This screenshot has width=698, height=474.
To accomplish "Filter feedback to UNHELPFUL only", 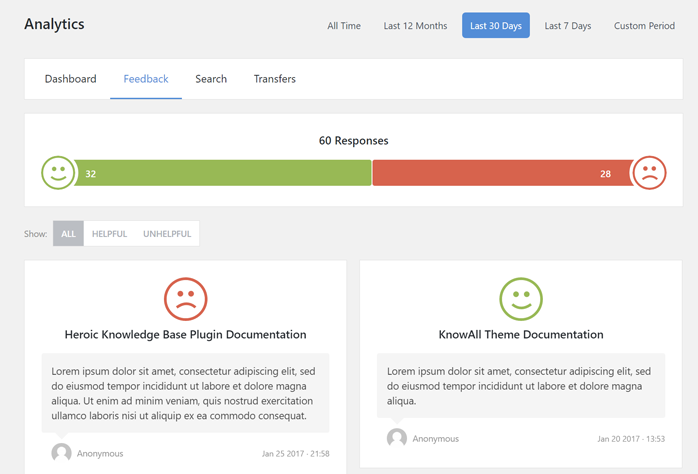I will pos(167,234).
